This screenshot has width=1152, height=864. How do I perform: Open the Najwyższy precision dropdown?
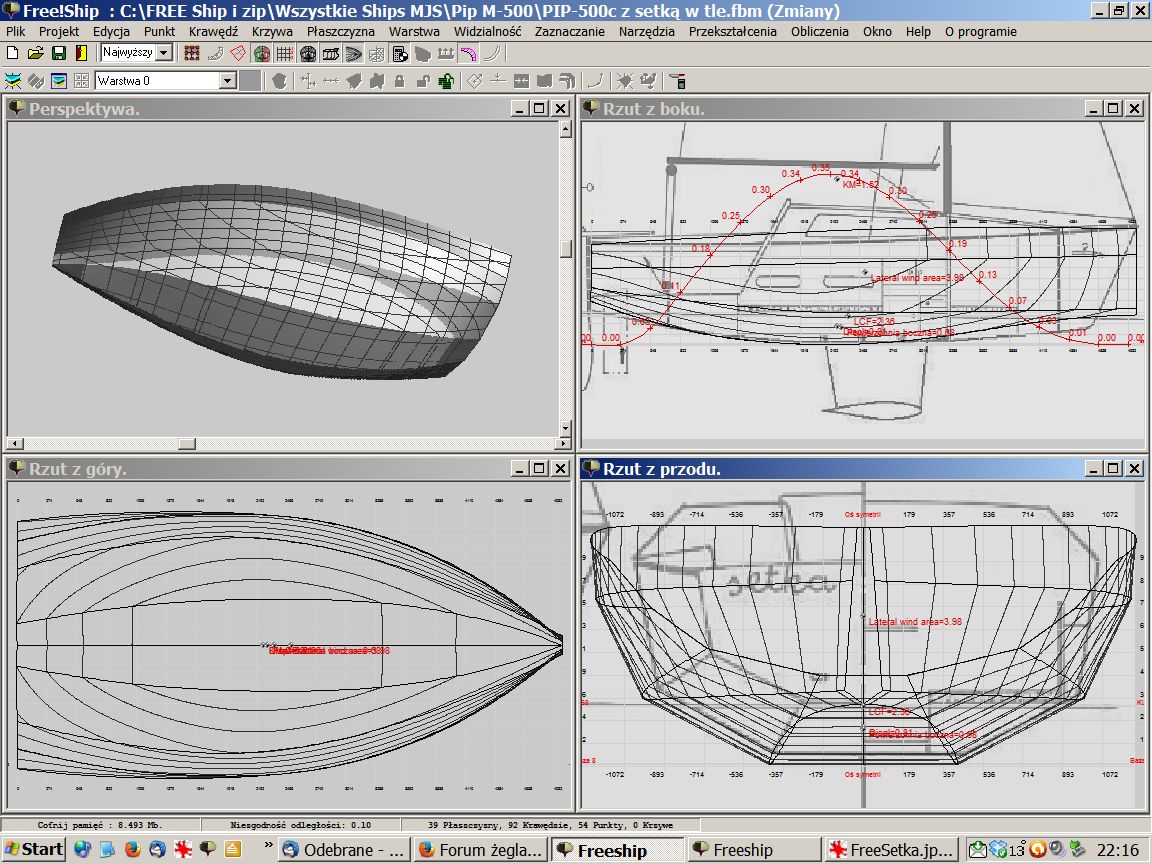[x=164, y=53]
